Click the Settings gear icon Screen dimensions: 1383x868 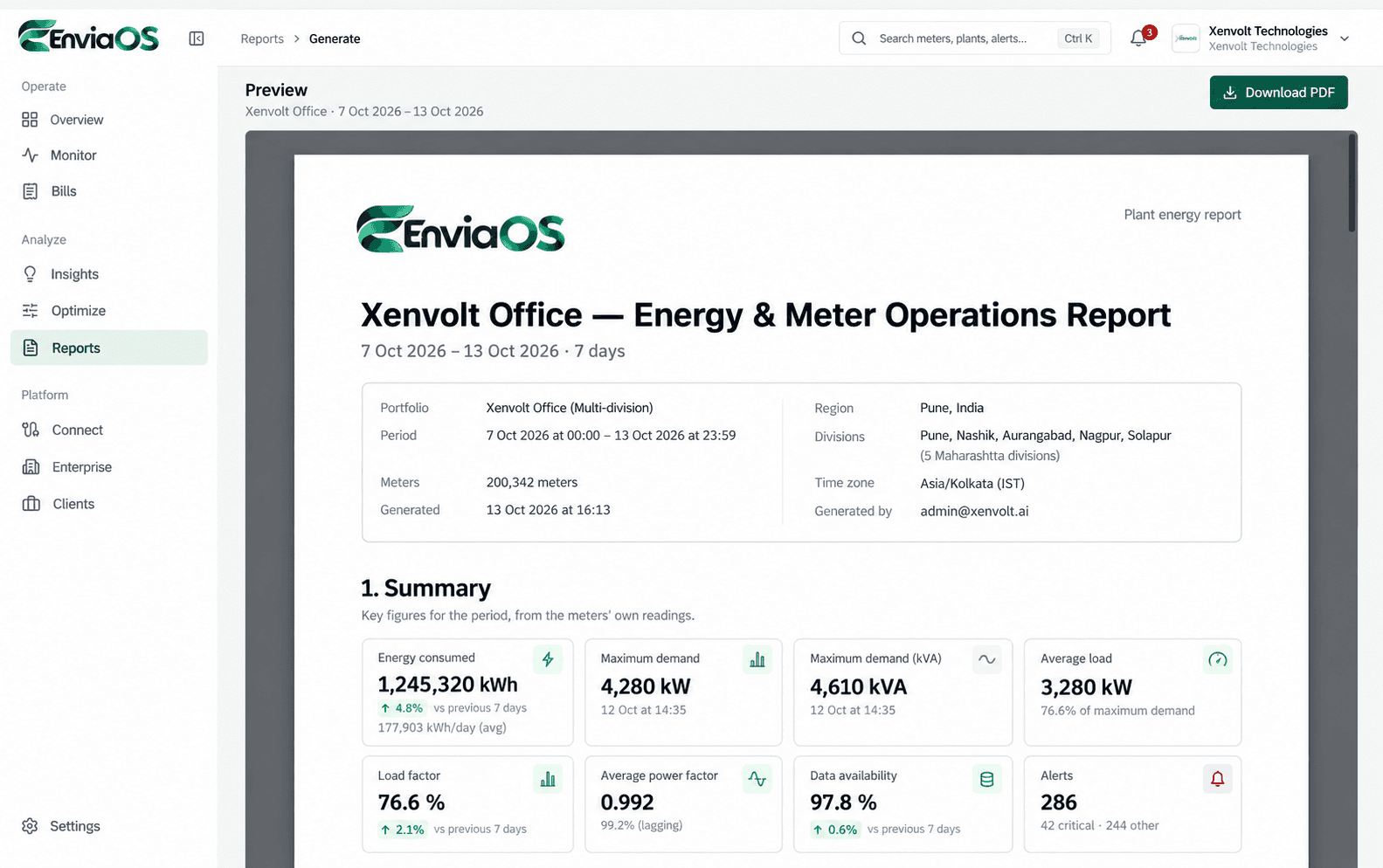pyautogui.click(x=30, y=826)
